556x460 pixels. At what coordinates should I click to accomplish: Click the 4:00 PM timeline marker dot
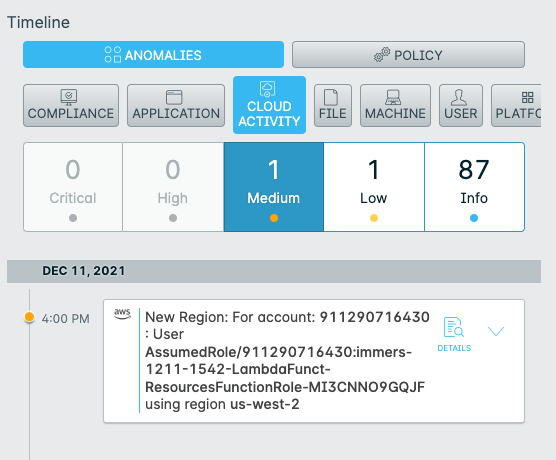(29, 317)
